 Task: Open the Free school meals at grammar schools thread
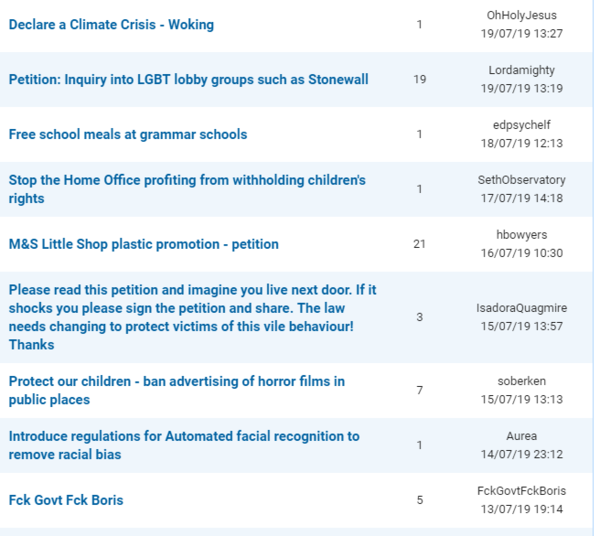[x=128, y=134]
